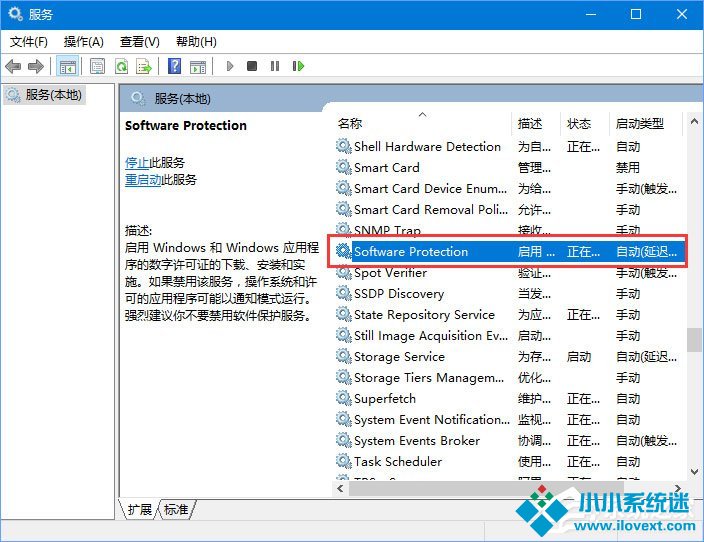The width and height of the screenshot is (704, 542).
Task: Switch to the 扩展 tab
Action: click(139, 510)
